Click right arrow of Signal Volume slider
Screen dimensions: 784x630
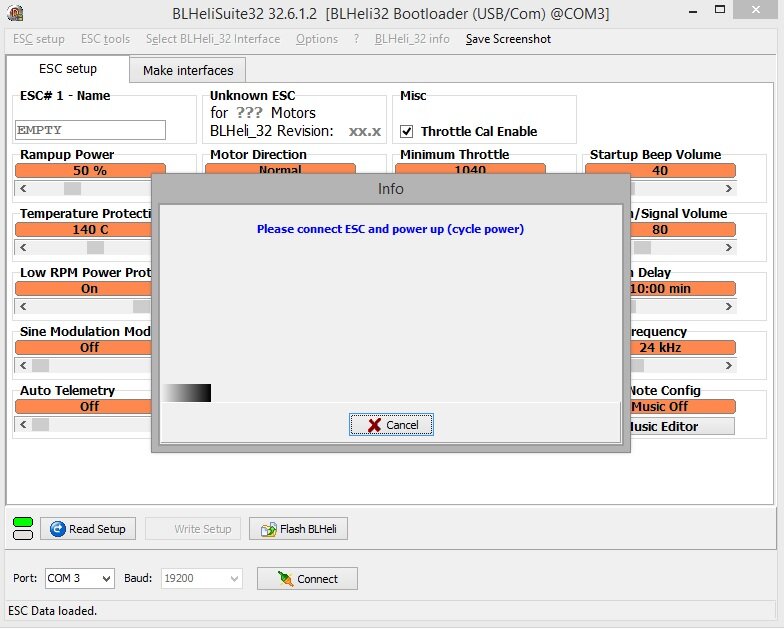(x=728, y=248)
